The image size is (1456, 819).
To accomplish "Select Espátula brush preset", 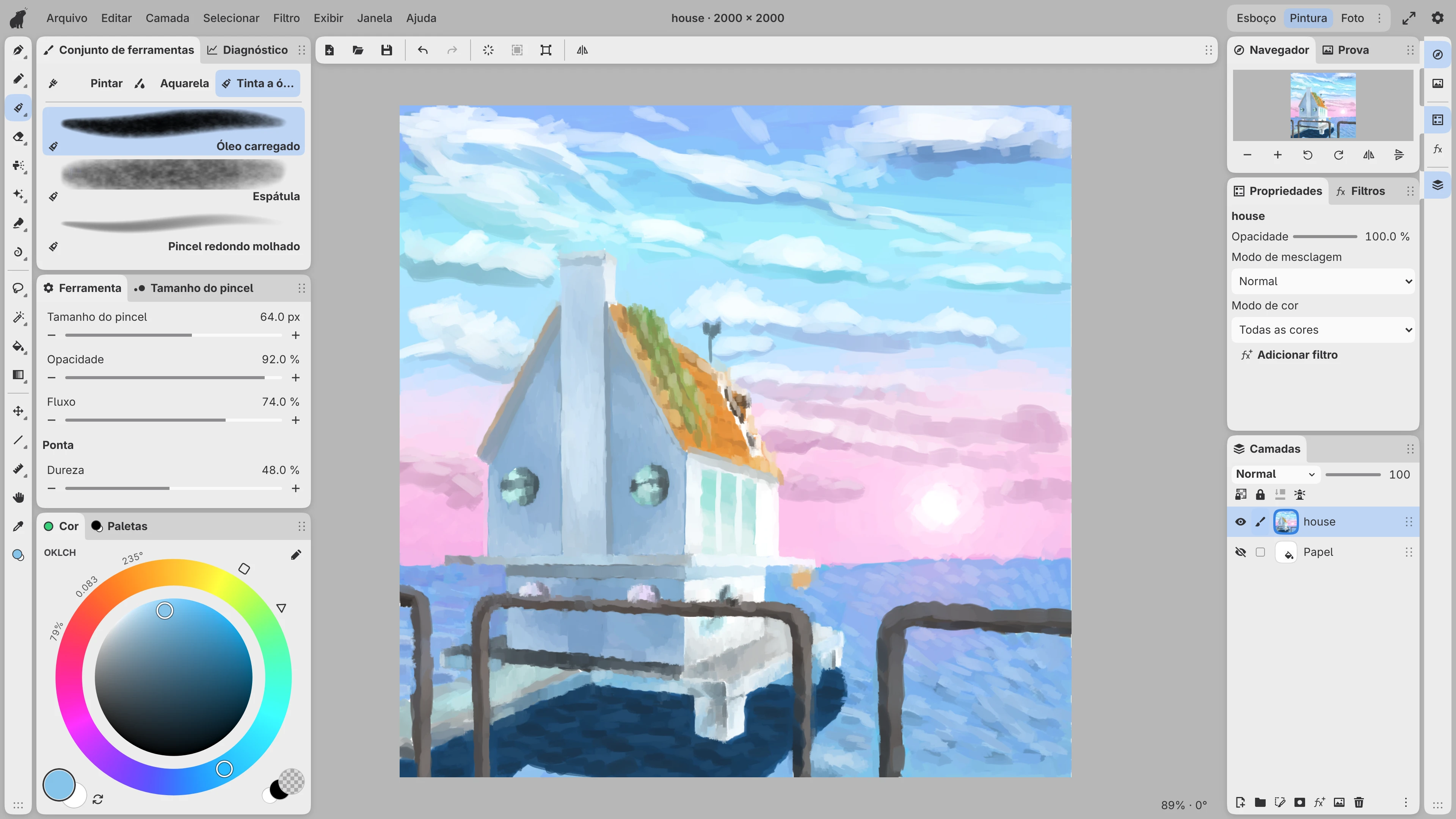I will tap(174, 182).
